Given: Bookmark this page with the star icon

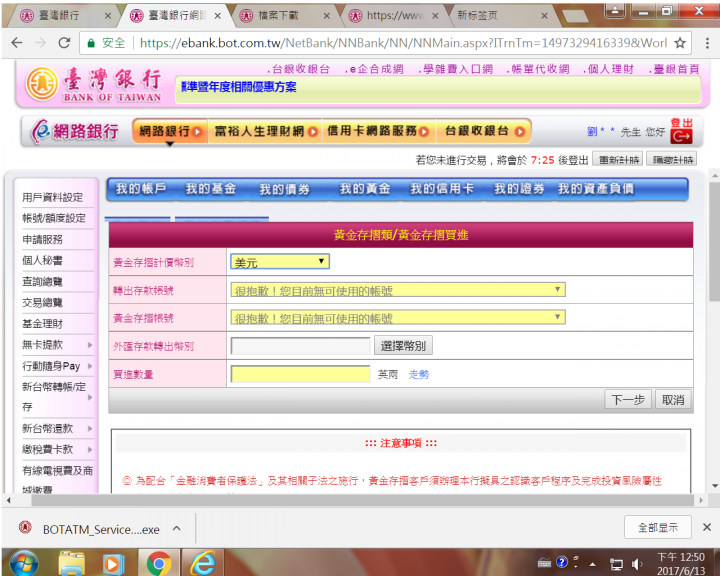Looking at the screenshot, I should pyautogui.click(x=680, y=43).
